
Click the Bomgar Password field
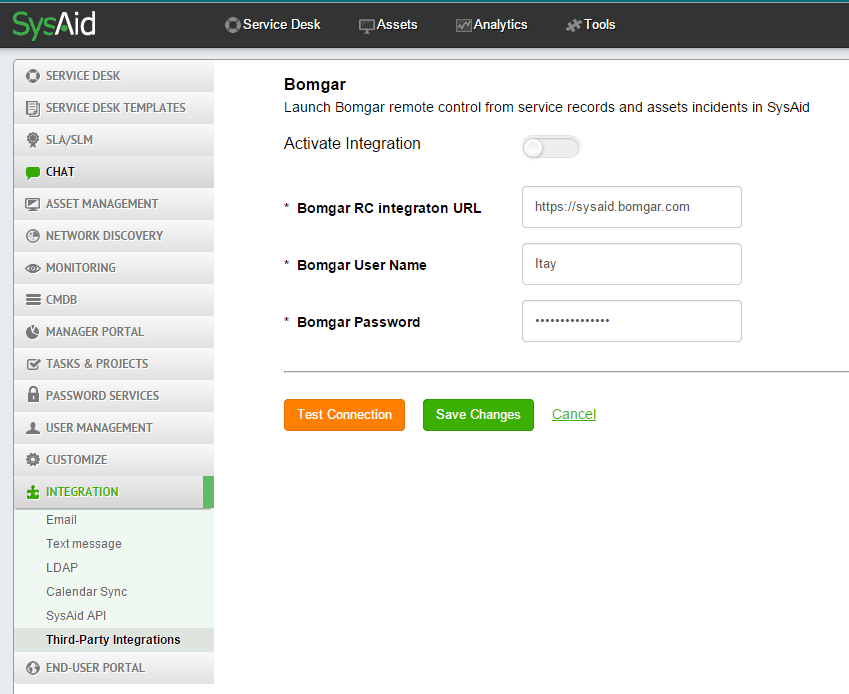pyautogui.click(x=632, y=320)
